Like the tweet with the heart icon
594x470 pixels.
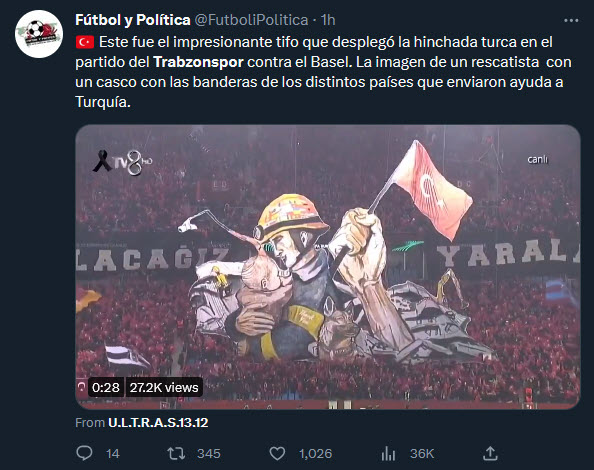[x=277, y=453]
